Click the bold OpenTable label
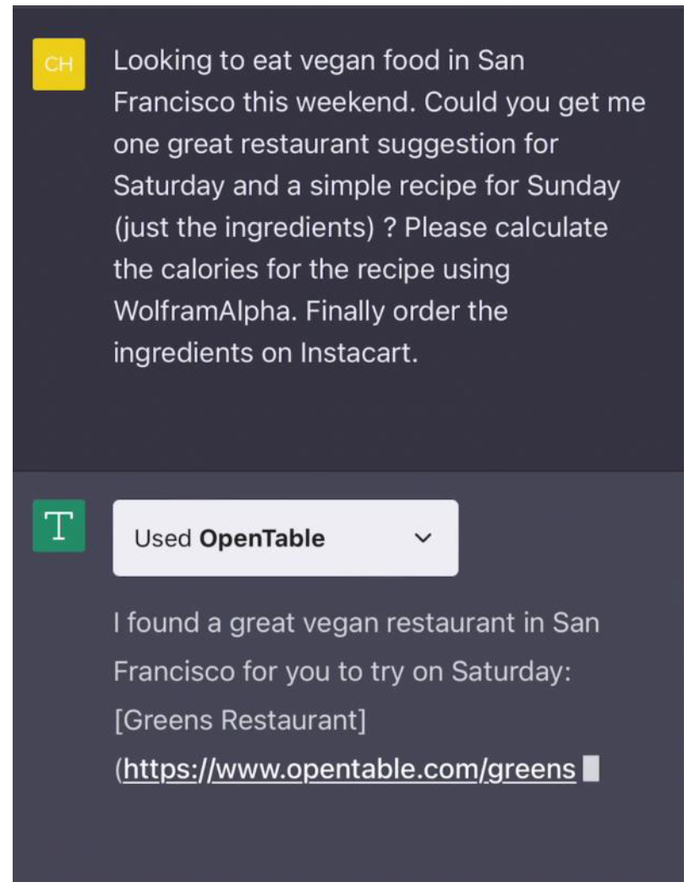 (262, 538)
